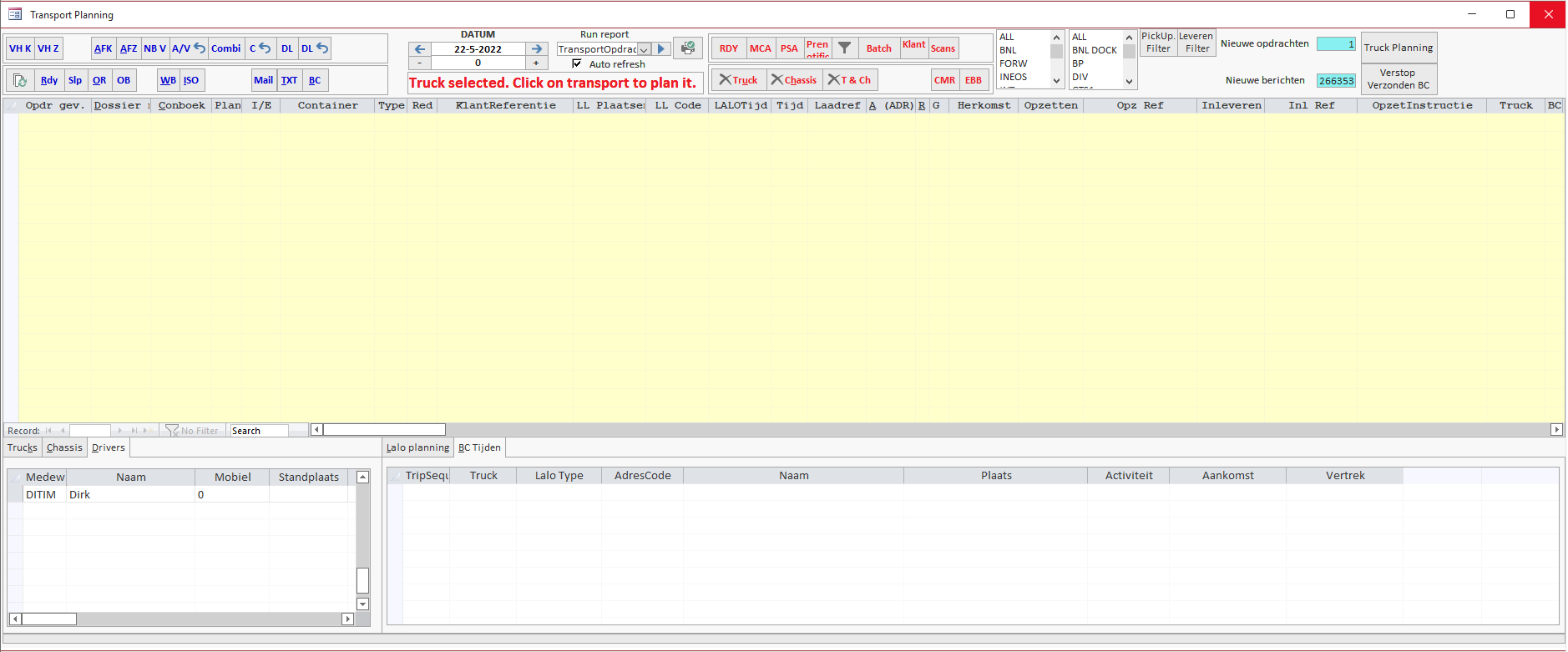The height and width of the screenshot is (652, 1568).
Task: Click the Rdy toolbar button
Action: click(x=49, y=80)
